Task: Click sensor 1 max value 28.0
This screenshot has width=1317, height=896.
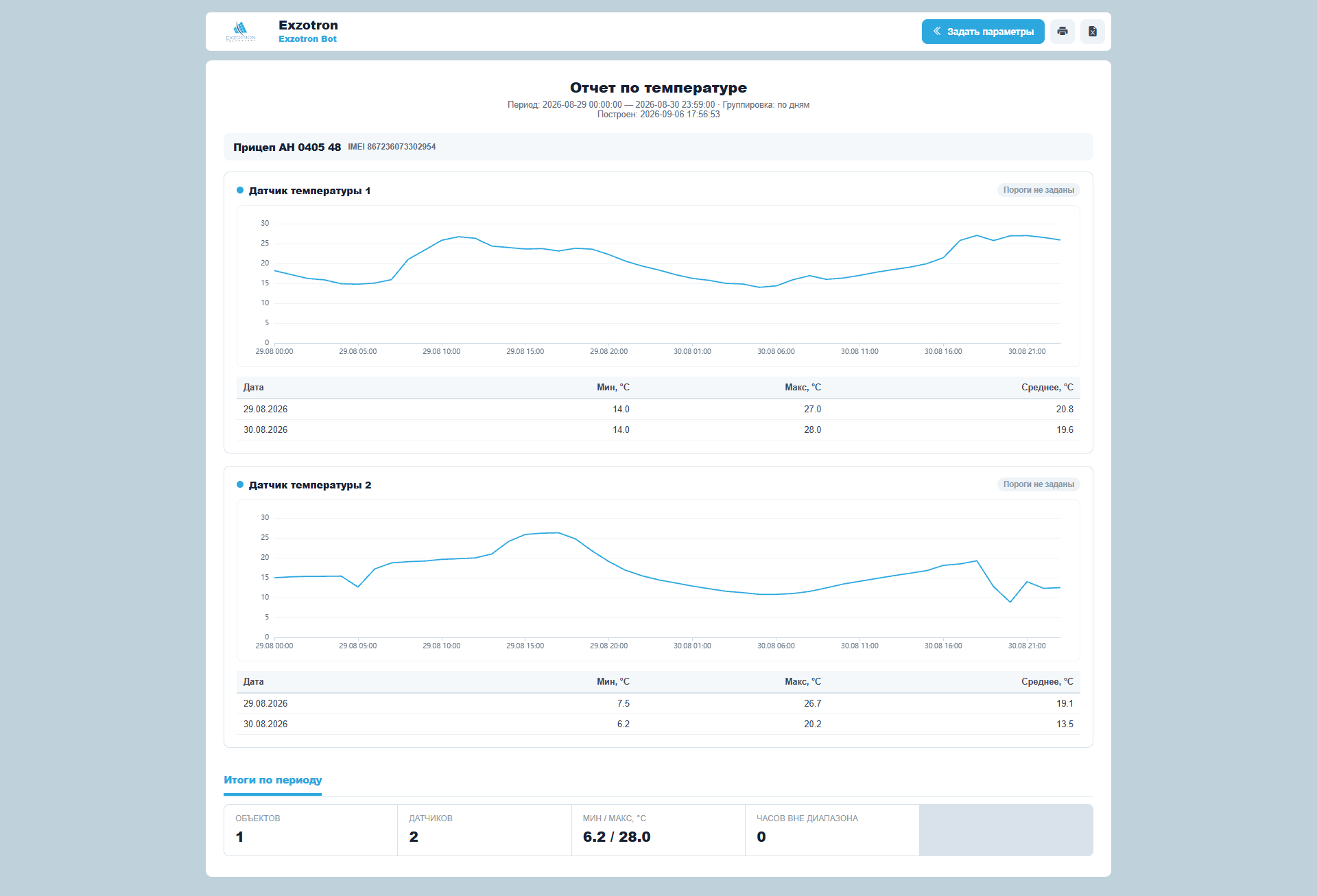Action: (x=812, y=430)
